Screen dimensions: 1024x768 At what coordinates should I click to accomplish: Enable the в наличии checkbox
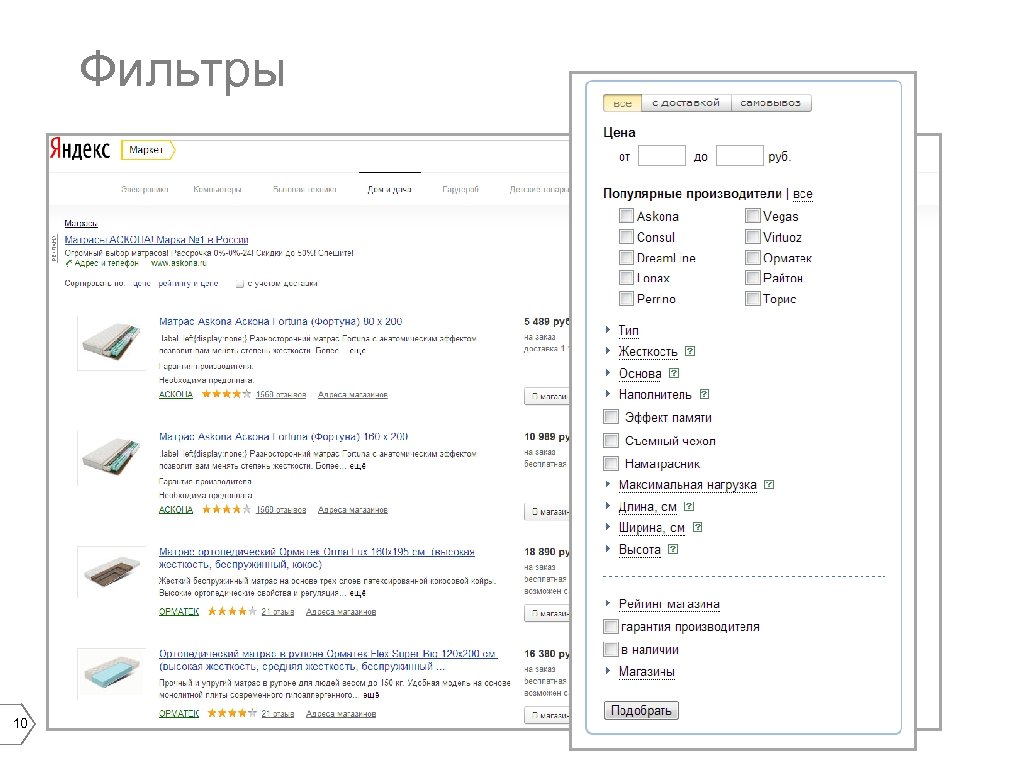[611, 649]
